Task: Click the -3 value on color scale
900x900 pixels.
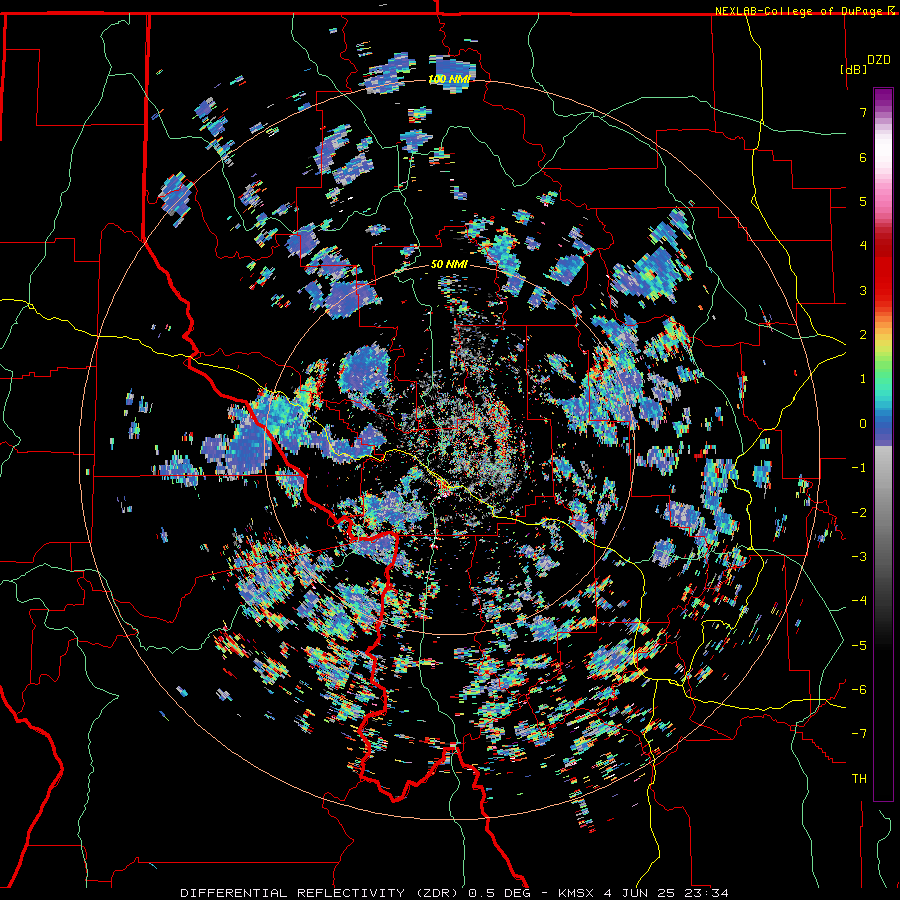Action: pos(859,557)
